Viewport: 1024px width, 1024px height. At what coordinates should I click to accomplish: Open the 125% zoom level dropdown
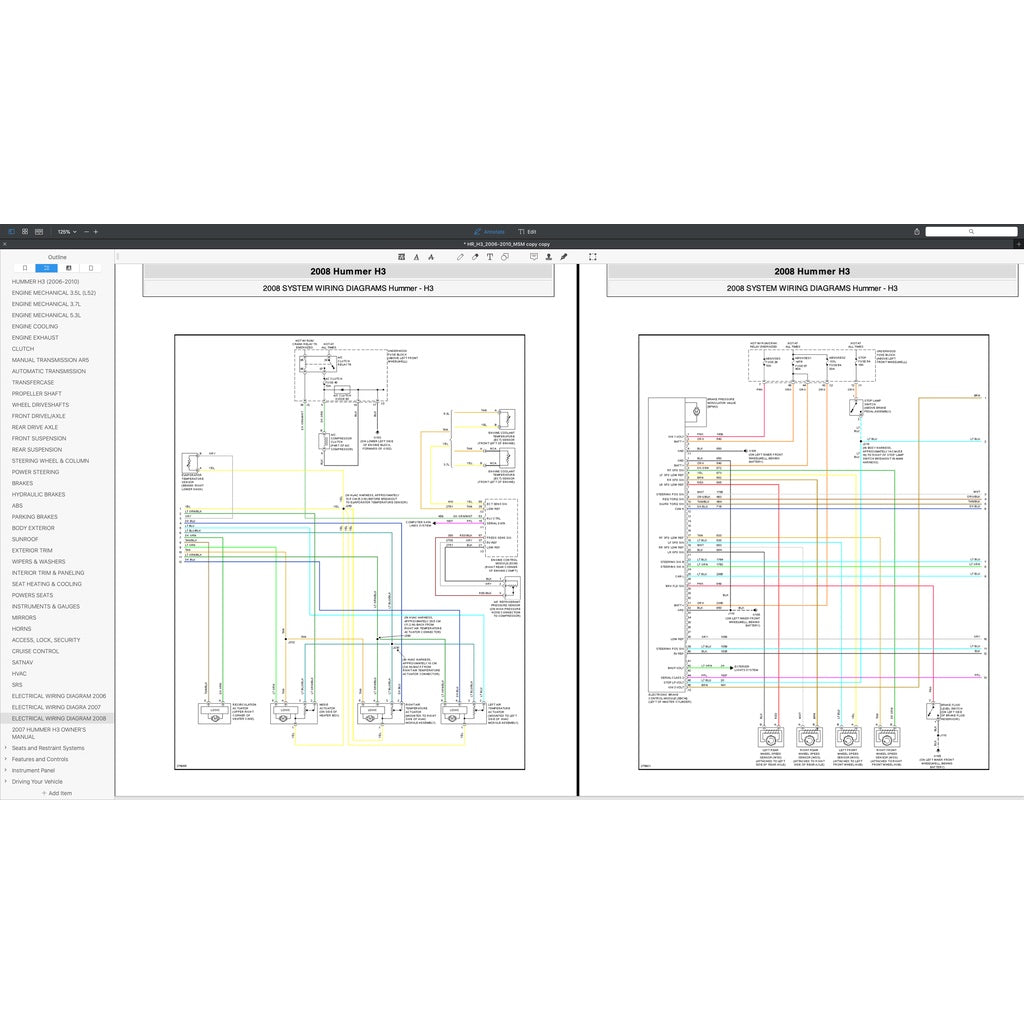point(65,231)
